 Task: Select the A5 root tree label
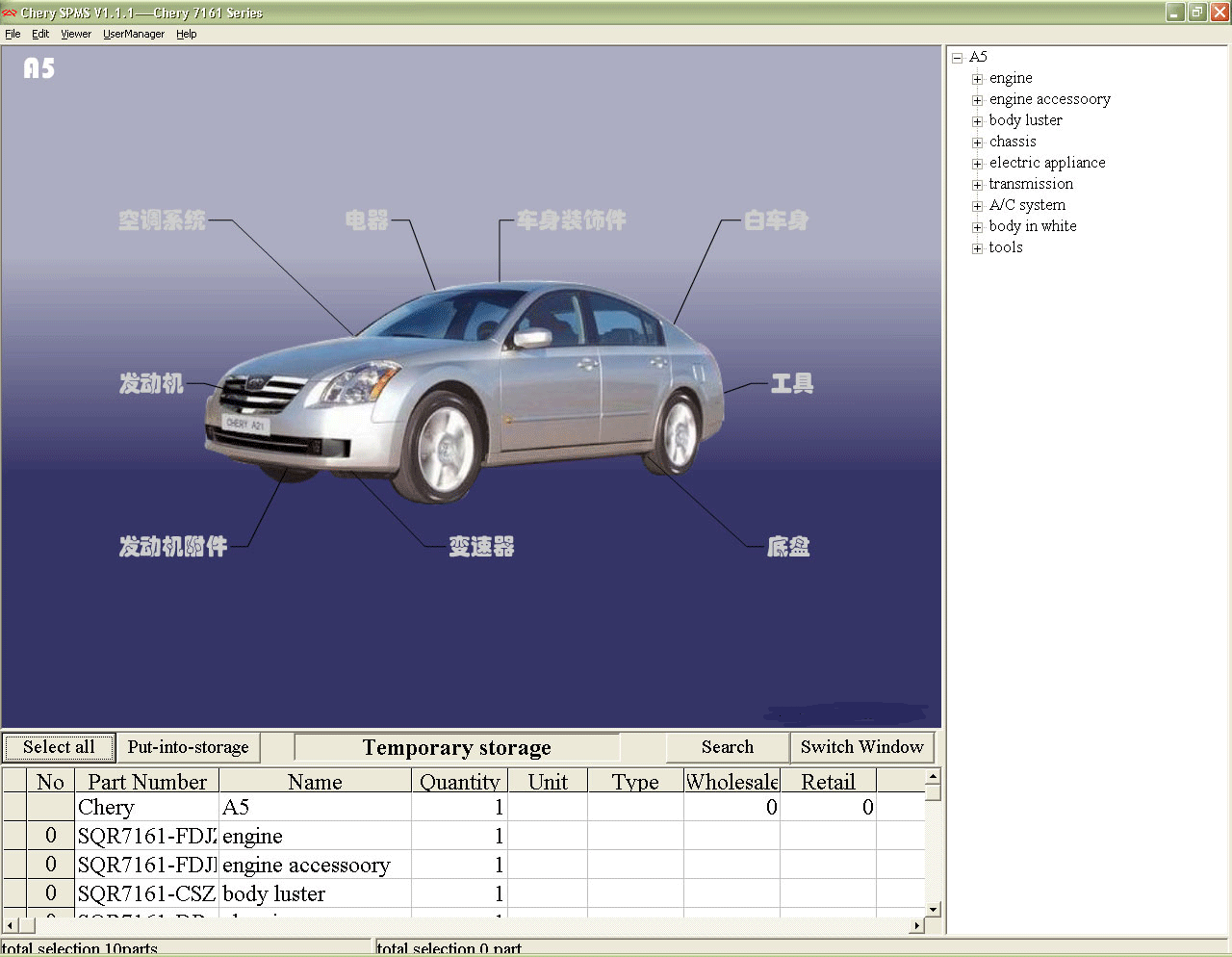click(x=978, y=57)
